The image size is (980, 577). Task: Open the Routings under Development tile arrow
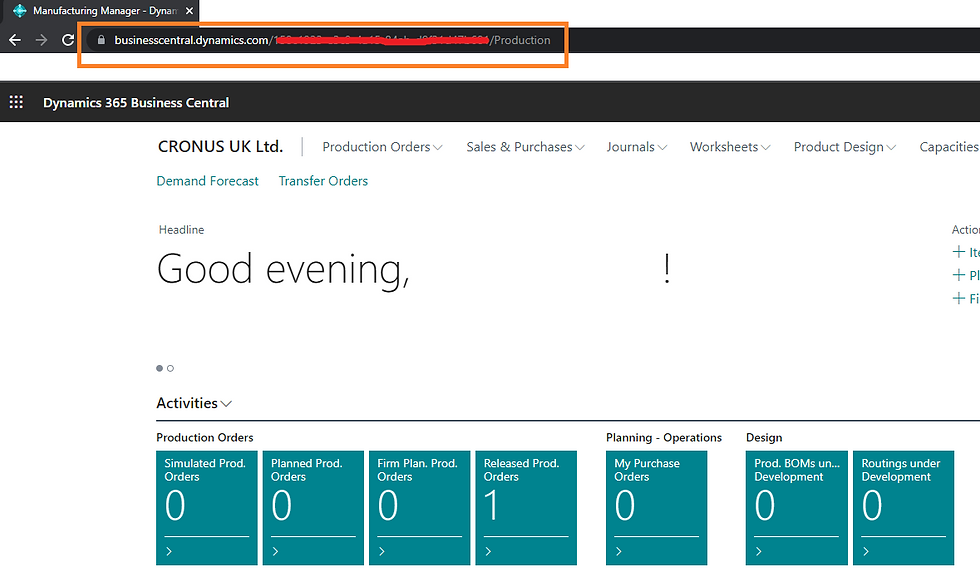[867, 550]
